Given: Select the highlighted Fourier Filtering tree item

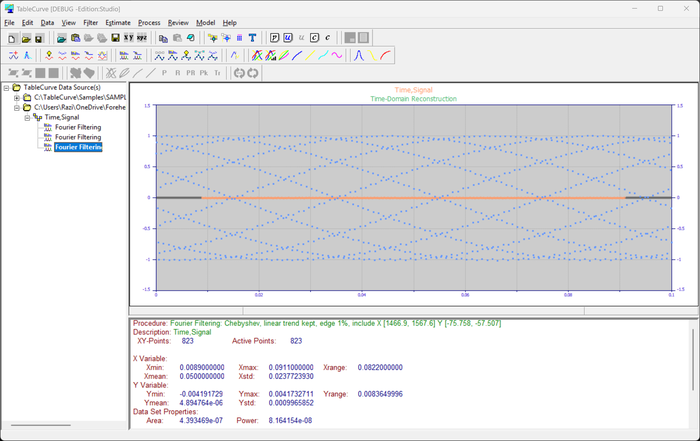Looking at the screenshot, I should pyautogui.click(x=78, y=147).
